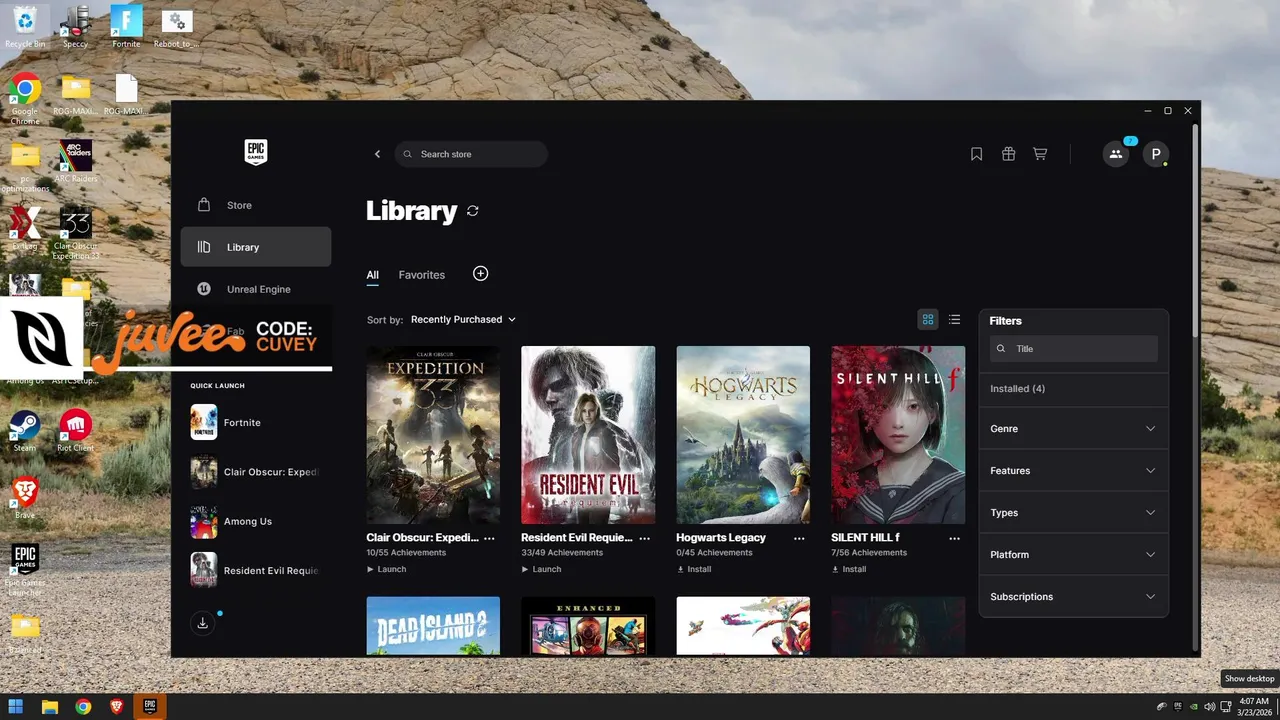Click the Title filter search field
Viewport: 1280px width, 720px height.
(1073, 349)
